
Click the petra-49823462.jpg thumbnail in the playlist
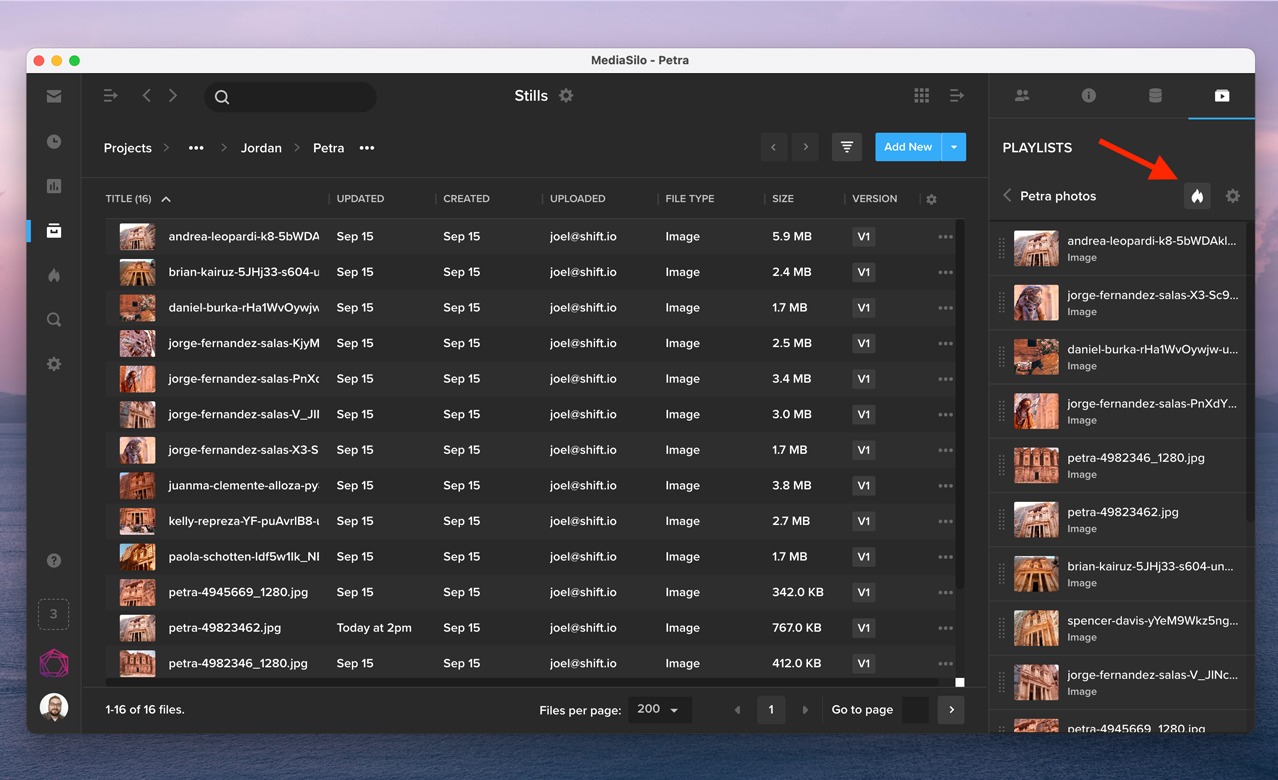1035,520
